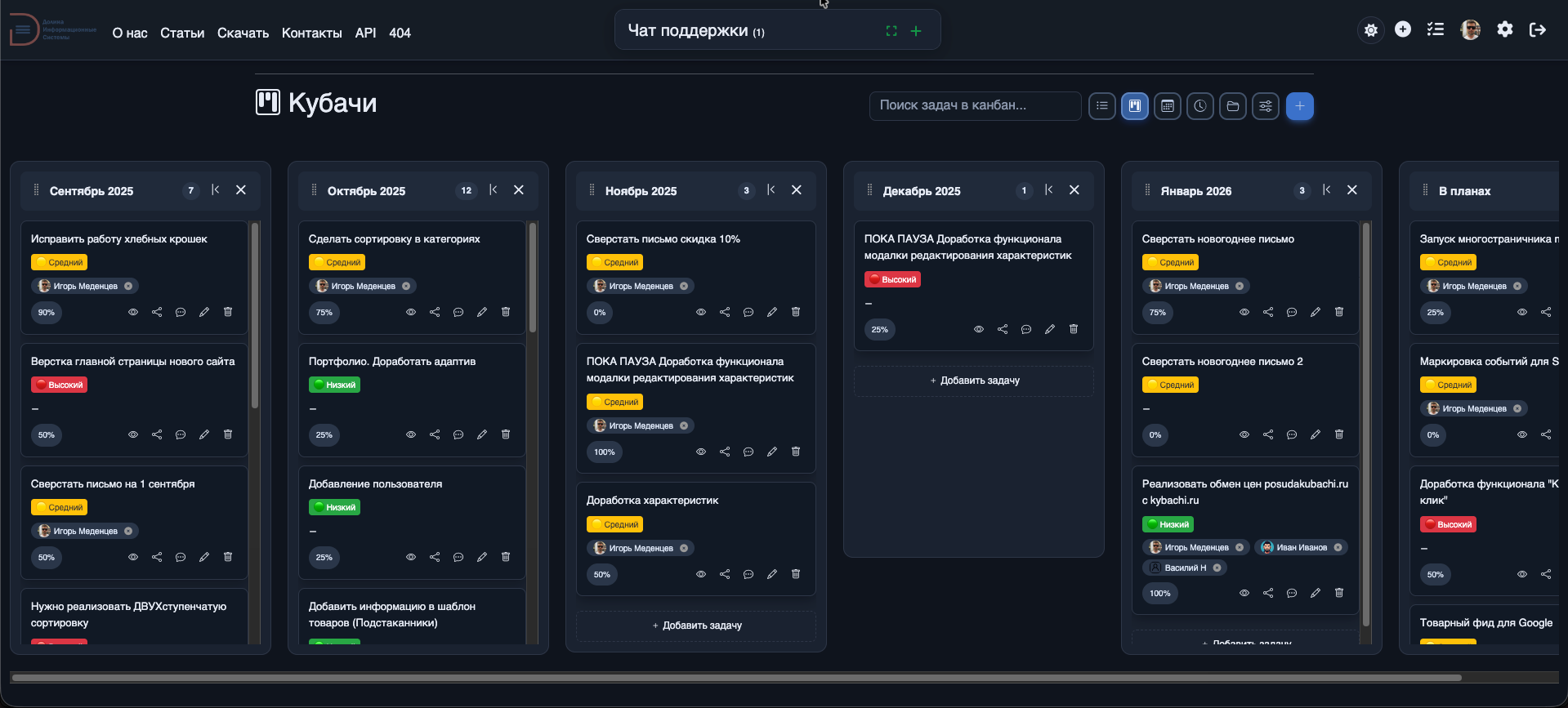This screenshot has width=1568, height=708.
Task: View task Исправить работу хлебных крошек eye icon
Action: click(x=133, y=312)
